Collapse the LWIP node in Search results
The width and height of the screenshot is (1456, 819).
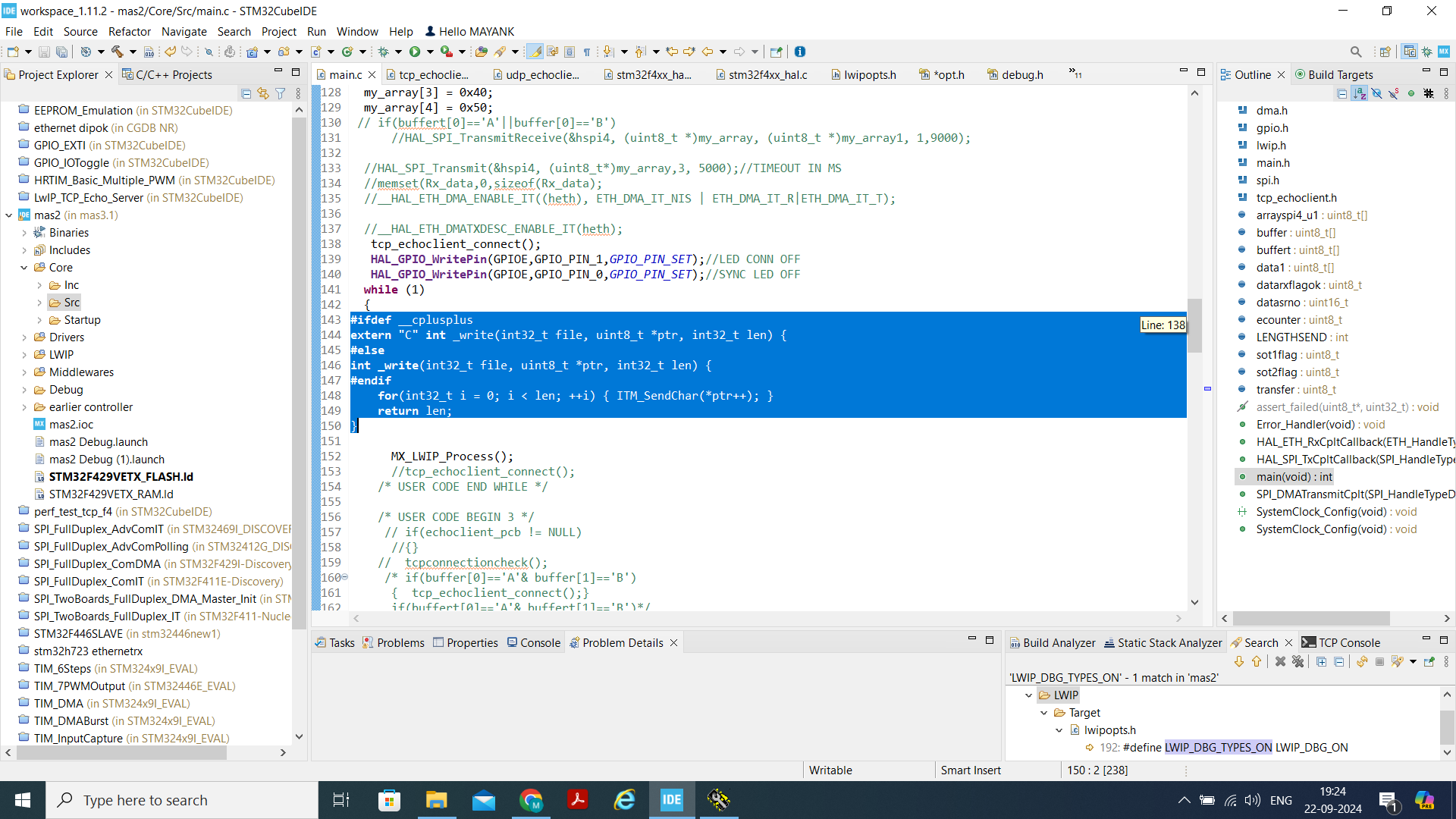click(1029, 695)
